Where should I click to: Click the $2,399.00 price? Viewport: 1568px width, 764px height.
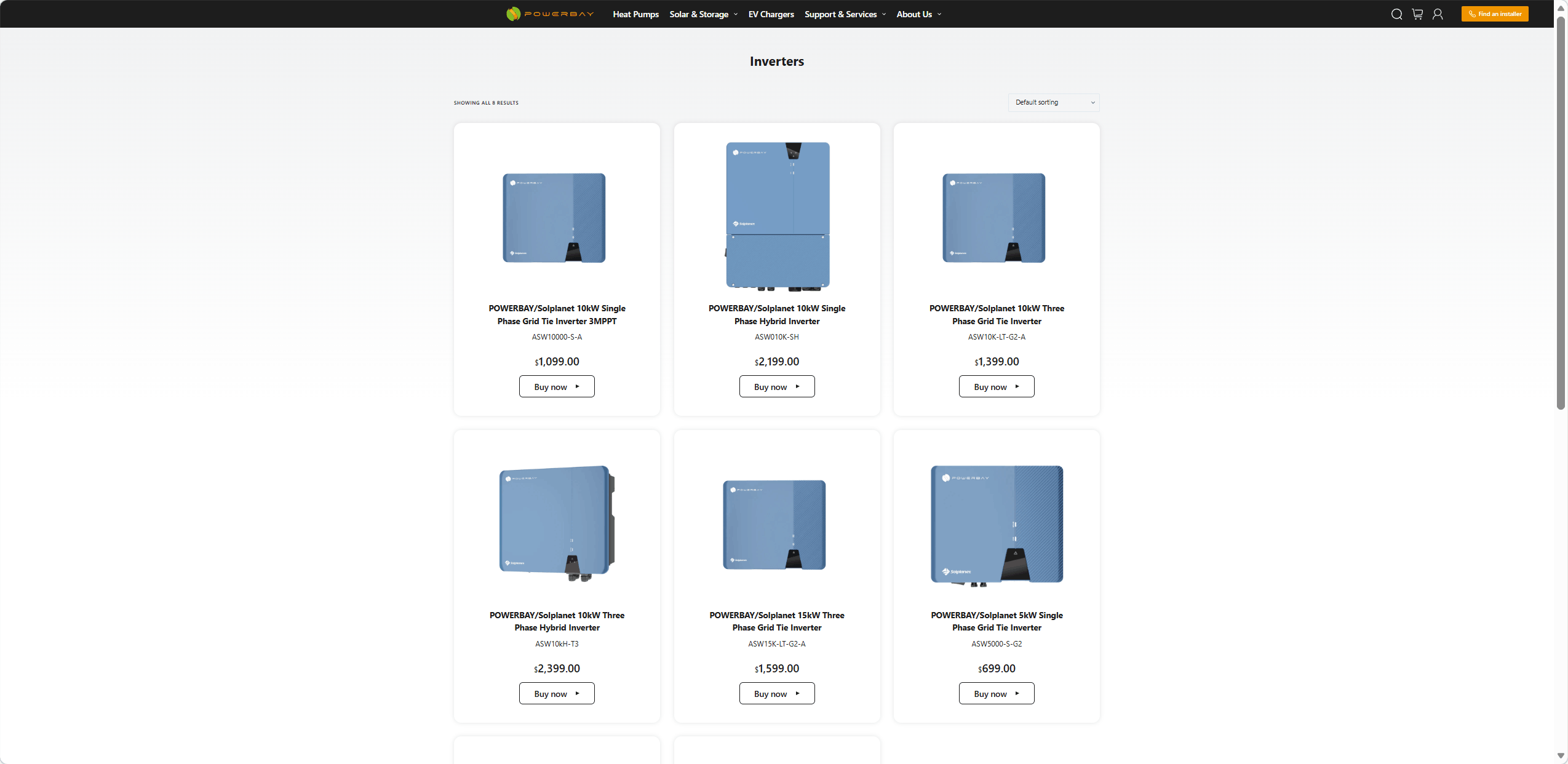(x=557, y=669)
